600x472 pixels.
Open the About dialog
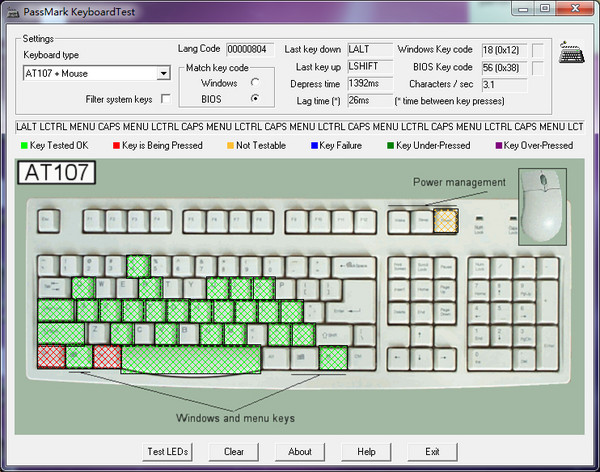click(300, 452)
